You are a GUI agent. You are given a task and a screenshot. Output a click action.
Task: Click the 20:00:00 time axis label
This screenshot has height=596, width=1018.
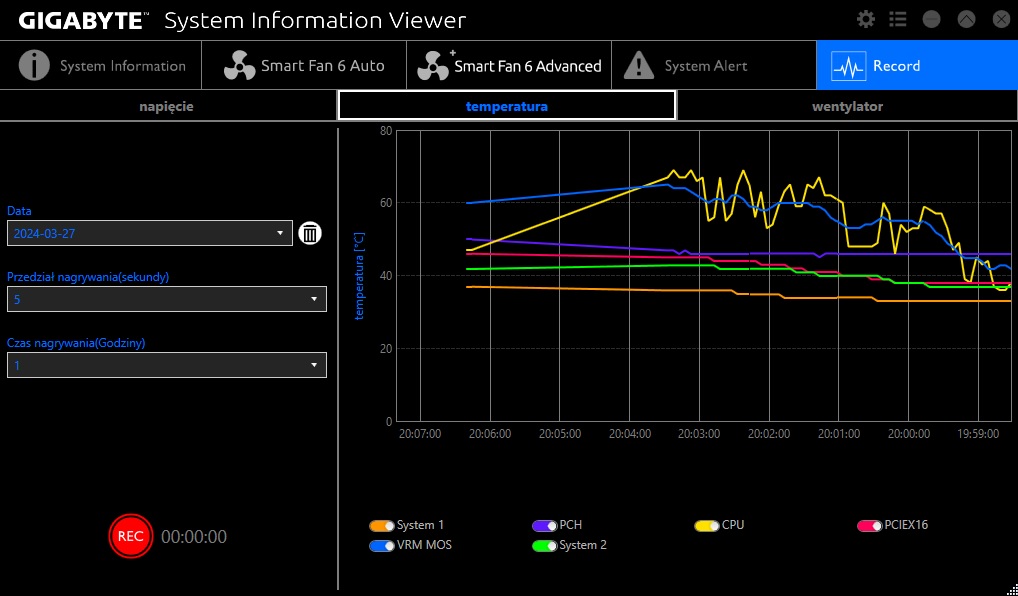909,434
